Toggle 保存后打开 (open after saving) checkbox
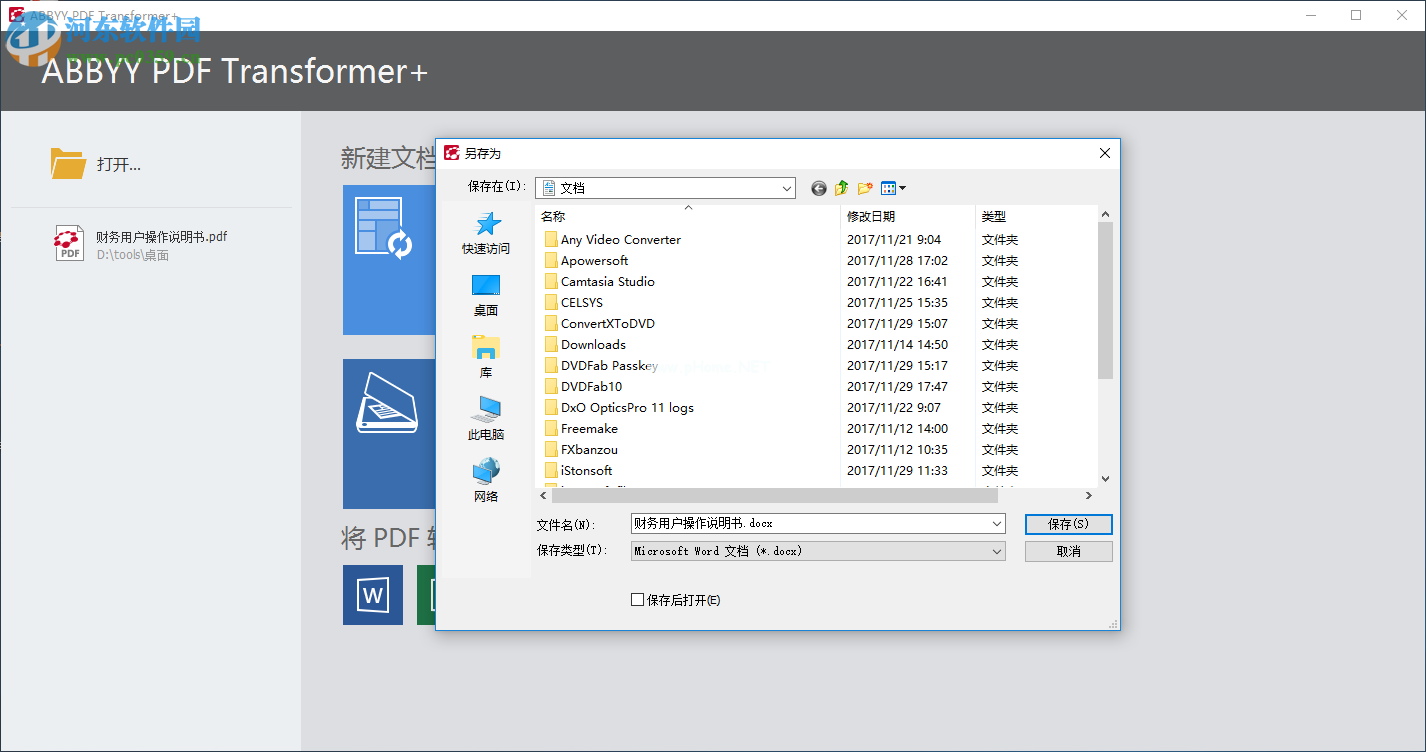The image size is (1426, 752). tap(638, 600)
